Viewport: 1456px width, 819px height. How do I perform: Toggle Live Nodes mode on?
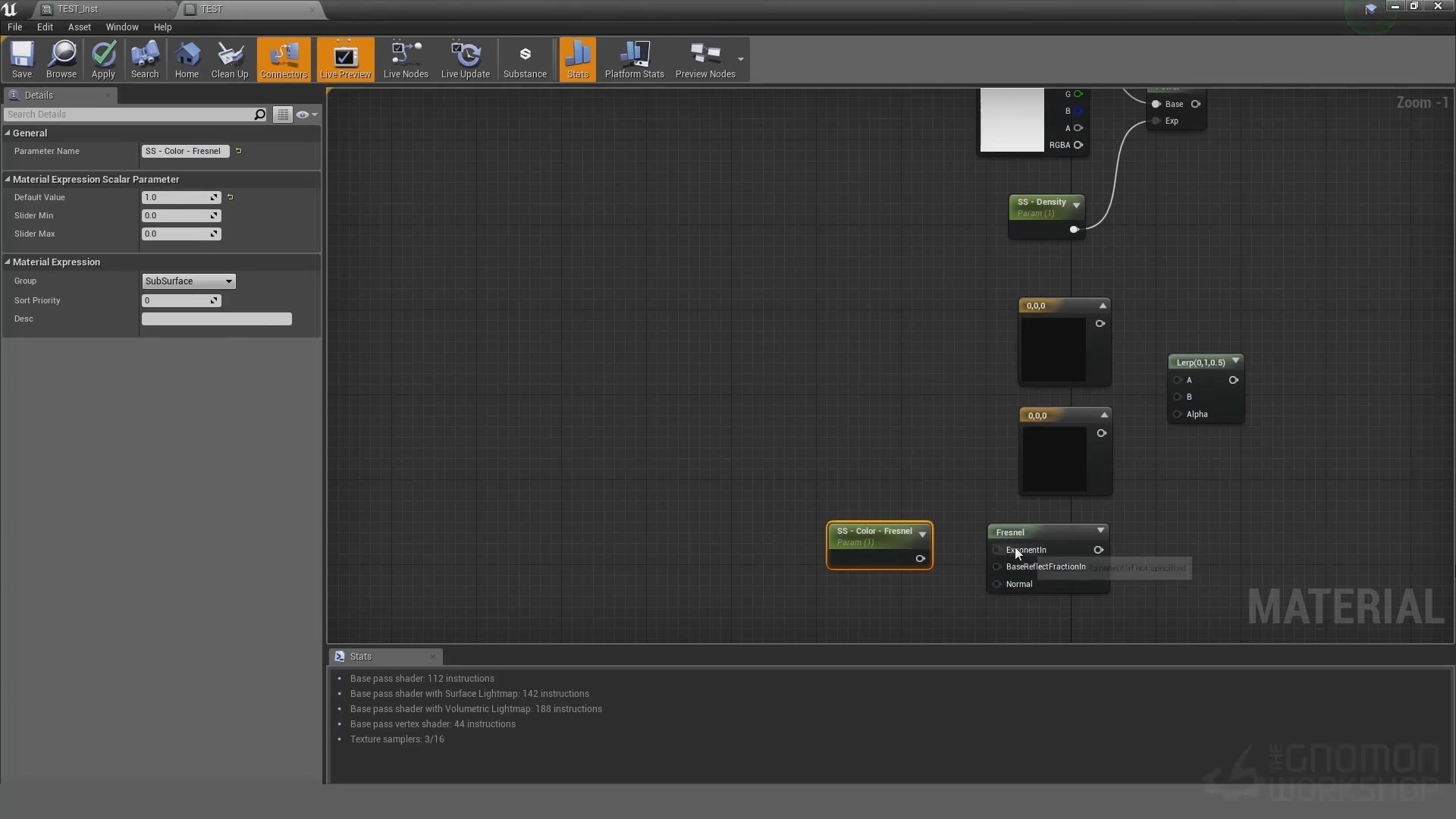coord(405,60)
